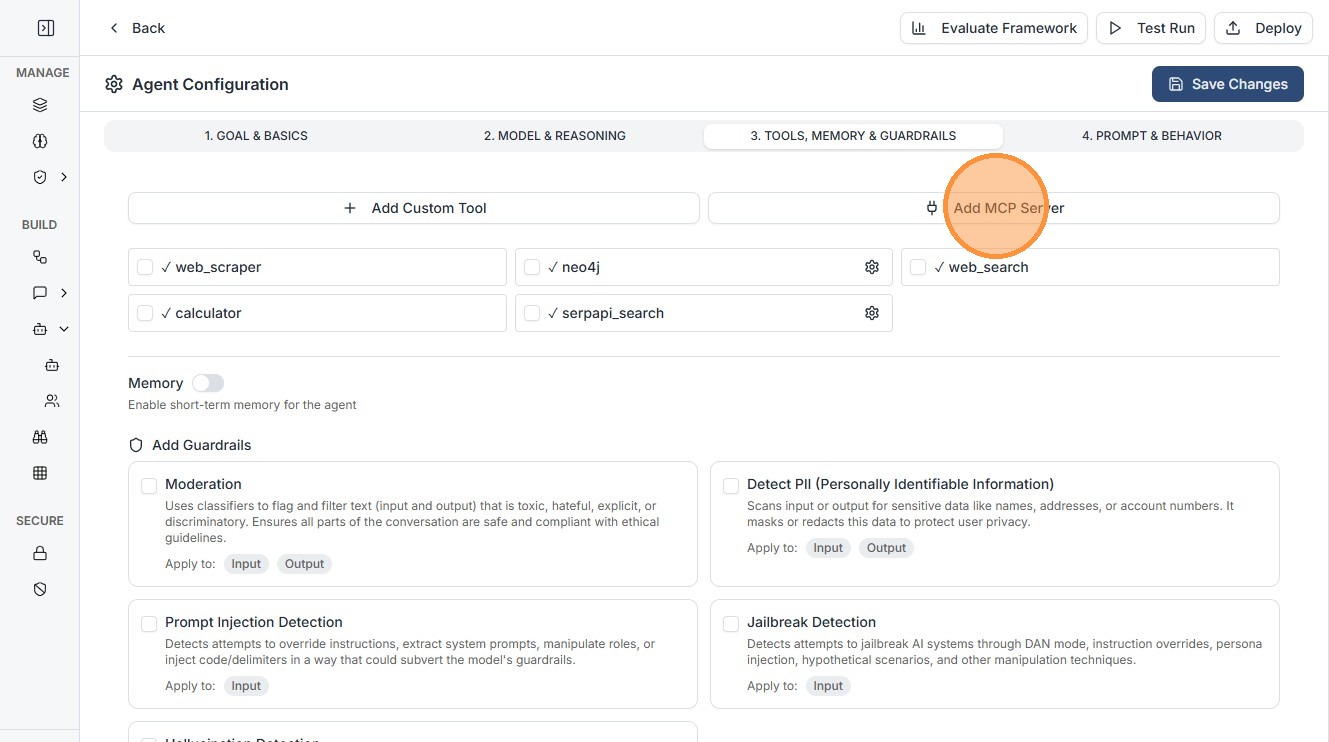Screen dimensions: 1329x742
Task: Open serpapi_search settings gear
Action: 872,313
